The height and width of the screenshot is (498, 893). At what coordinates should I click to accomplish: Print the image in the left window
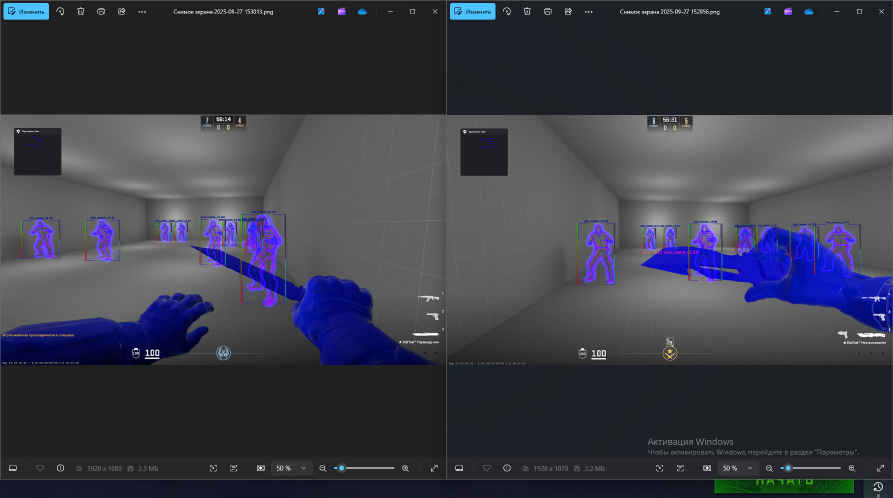pyautogui.click(x=101, y=11)
